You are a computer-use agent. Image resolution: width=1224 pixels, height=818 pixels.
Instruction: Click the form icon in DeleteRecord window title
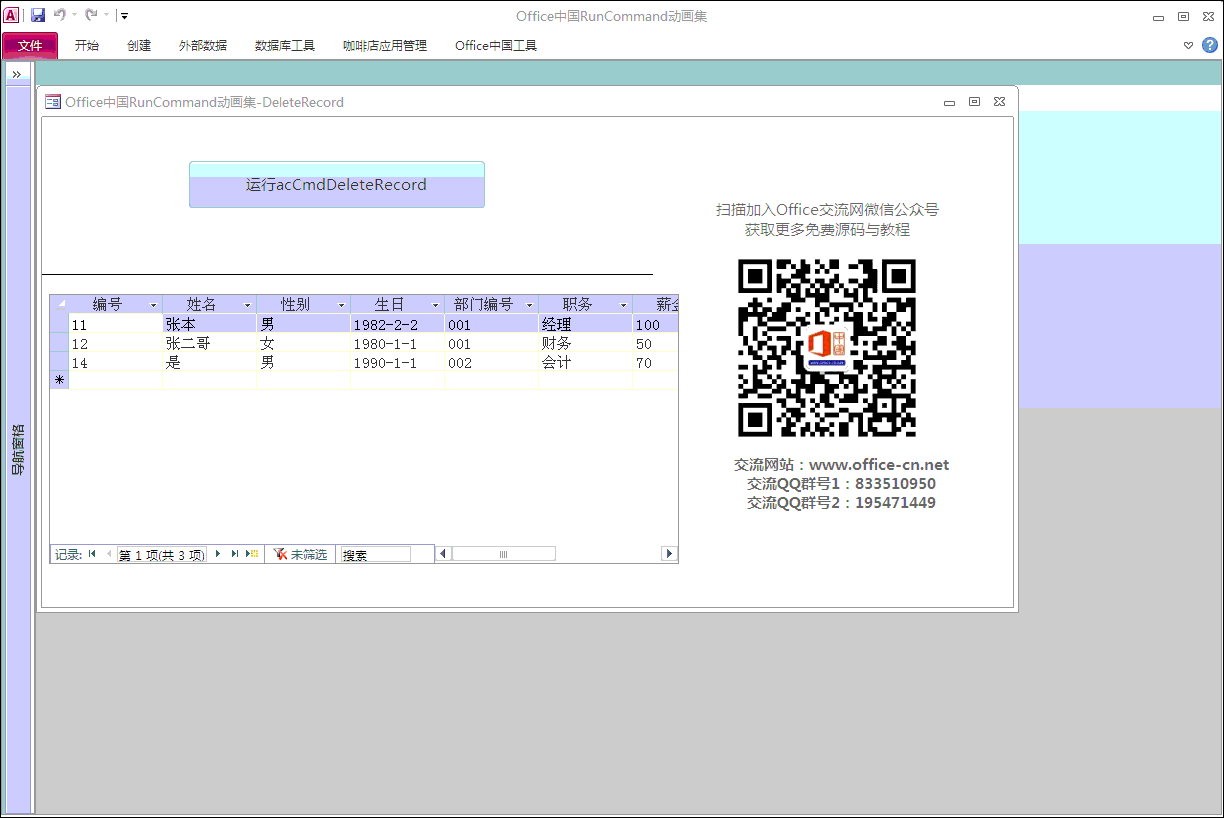coord(53,102)
